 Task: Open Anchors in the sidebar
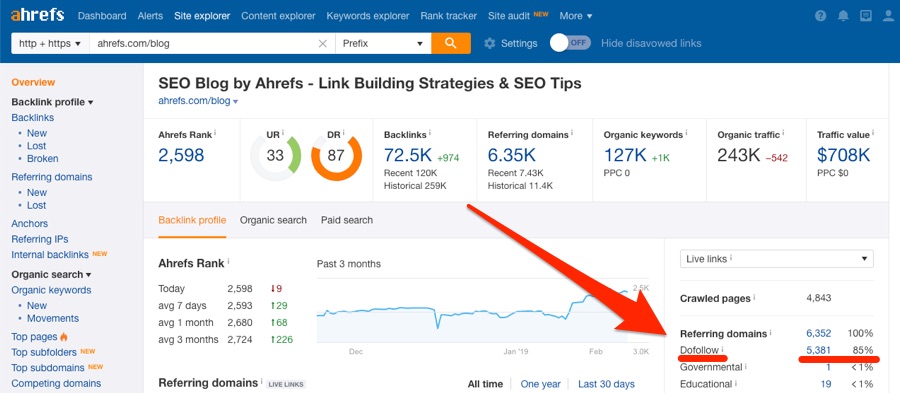click(x=30, y=224)
